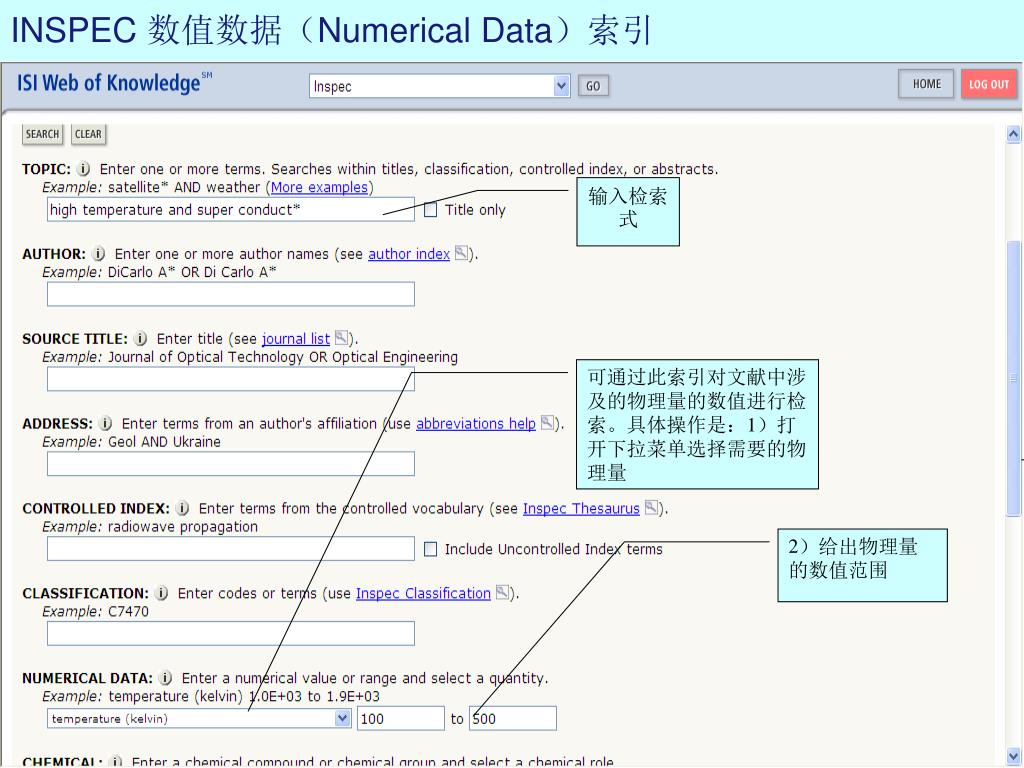The height and width of the screenshot is (768, 1024).
Task: Enable the Title only checkbox
Action: (430, 210)
